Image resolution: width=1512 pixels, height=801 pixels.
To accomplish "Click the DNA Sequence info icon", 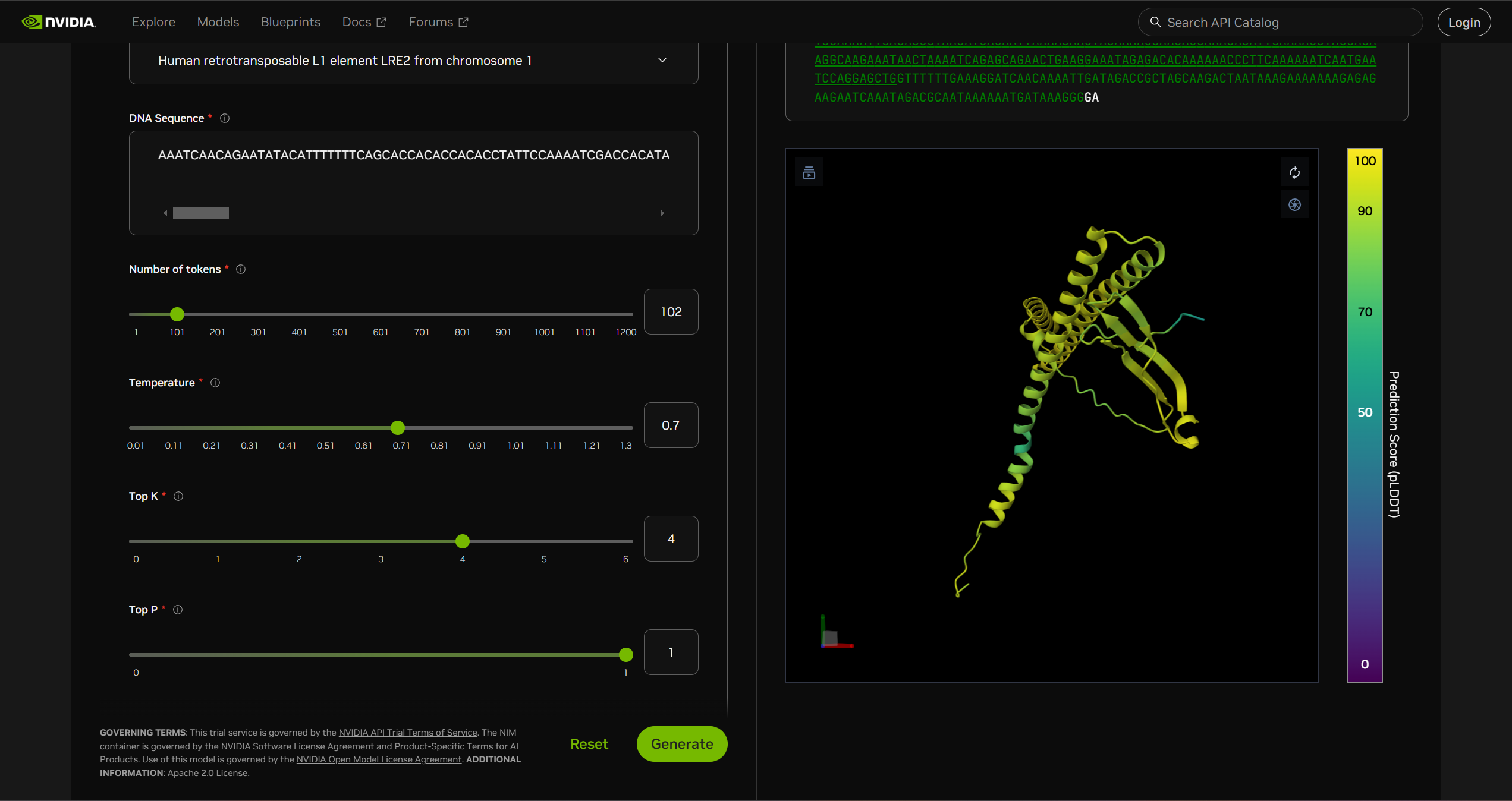I will point(225,118).
